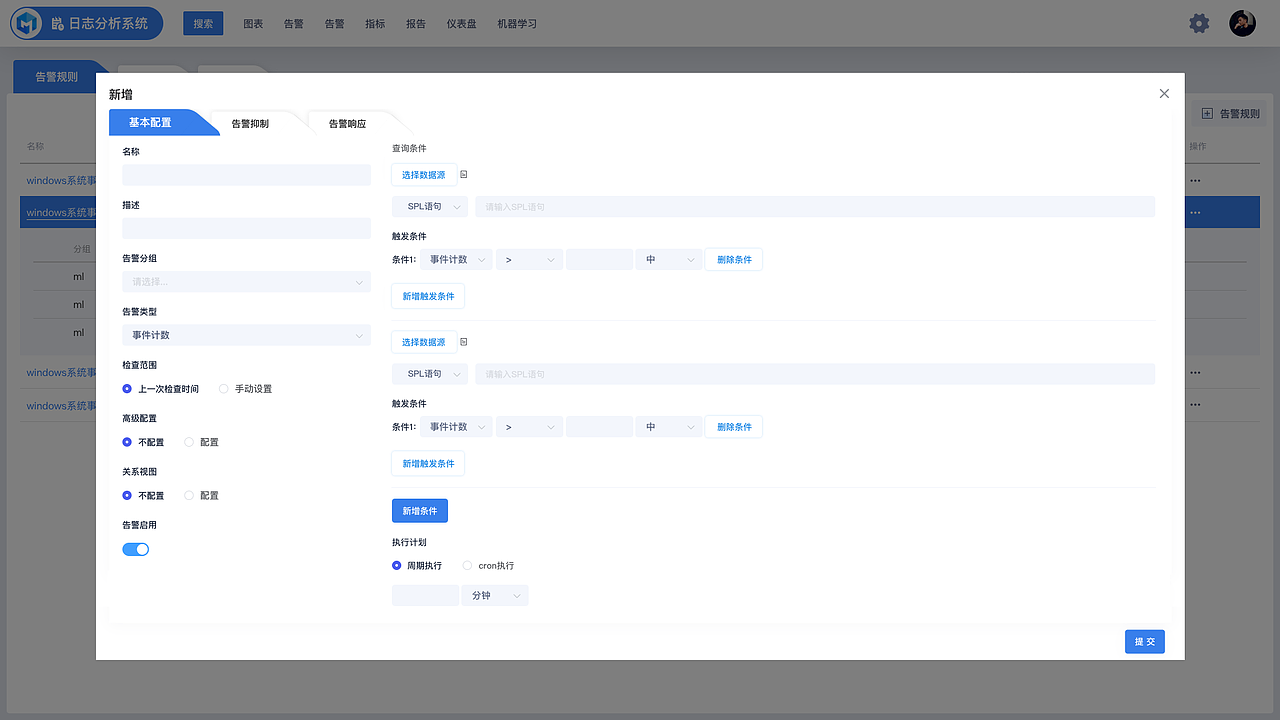The width and height of the screenshot is (1280, 720).
Task: Open the ellipsis menu on the highlighted row
Action: pos(1195,212)
